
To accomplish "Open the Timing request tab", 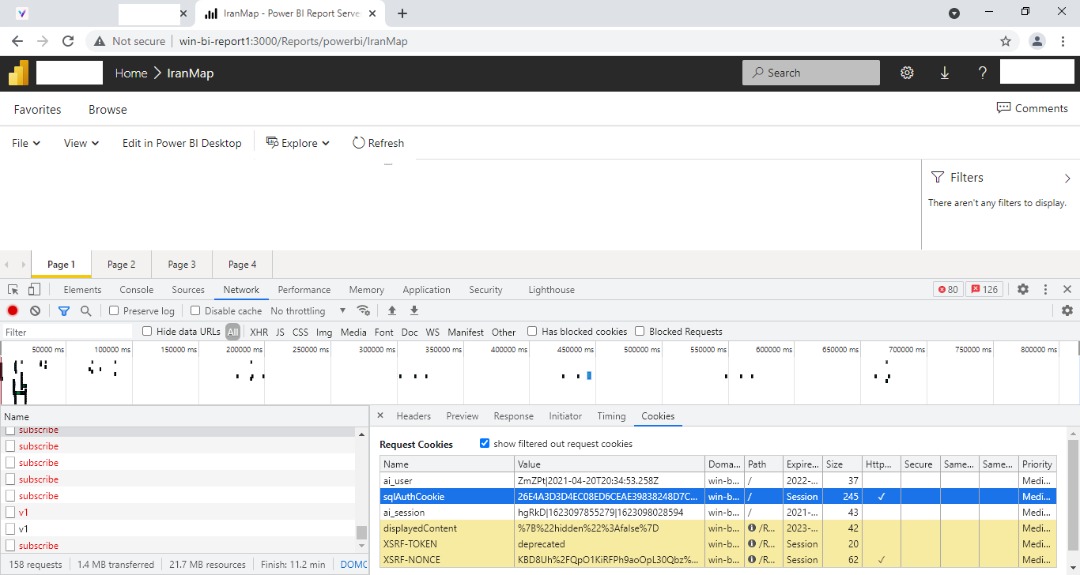I will click(x=611, y=416).
